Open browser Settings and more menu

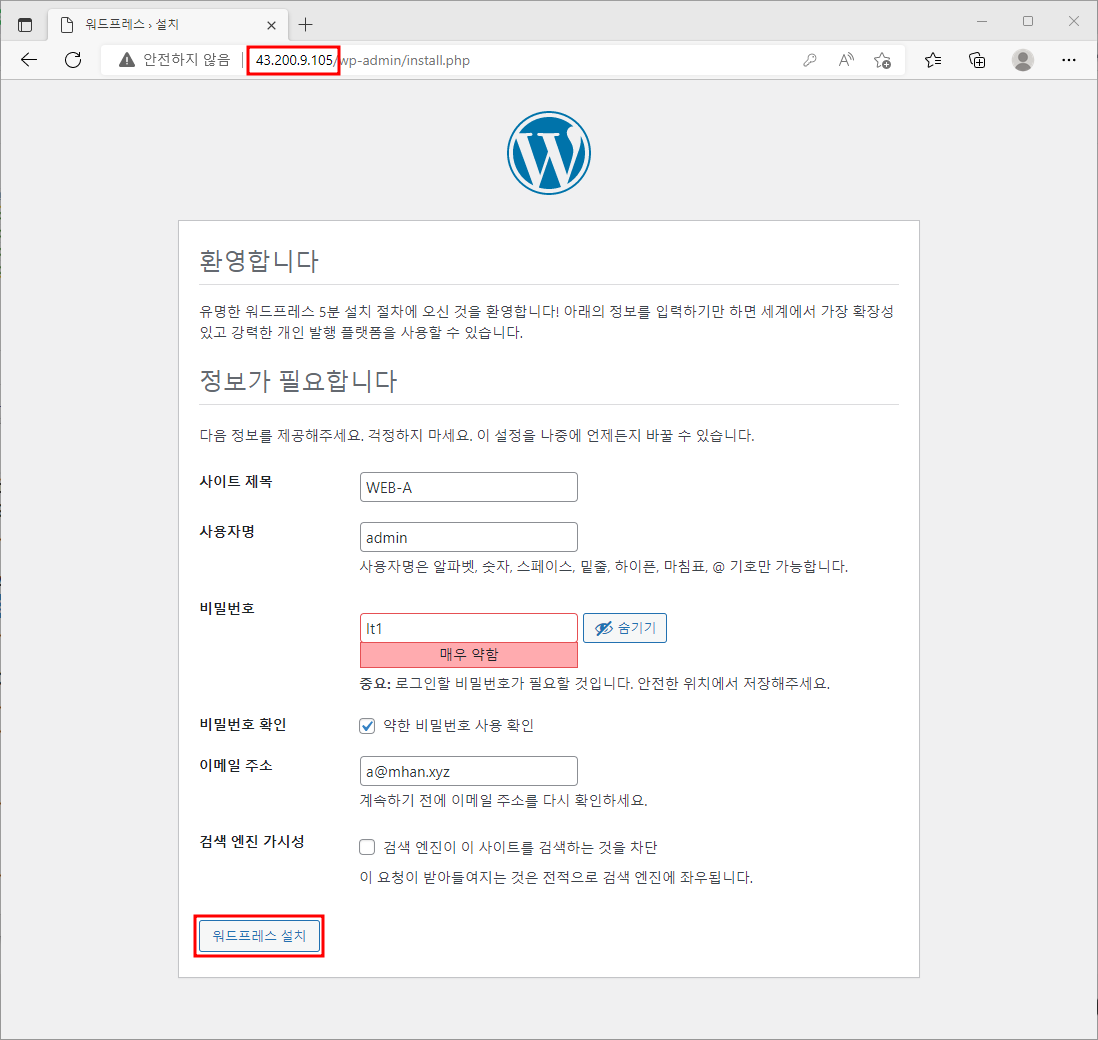click(1069, 60)
